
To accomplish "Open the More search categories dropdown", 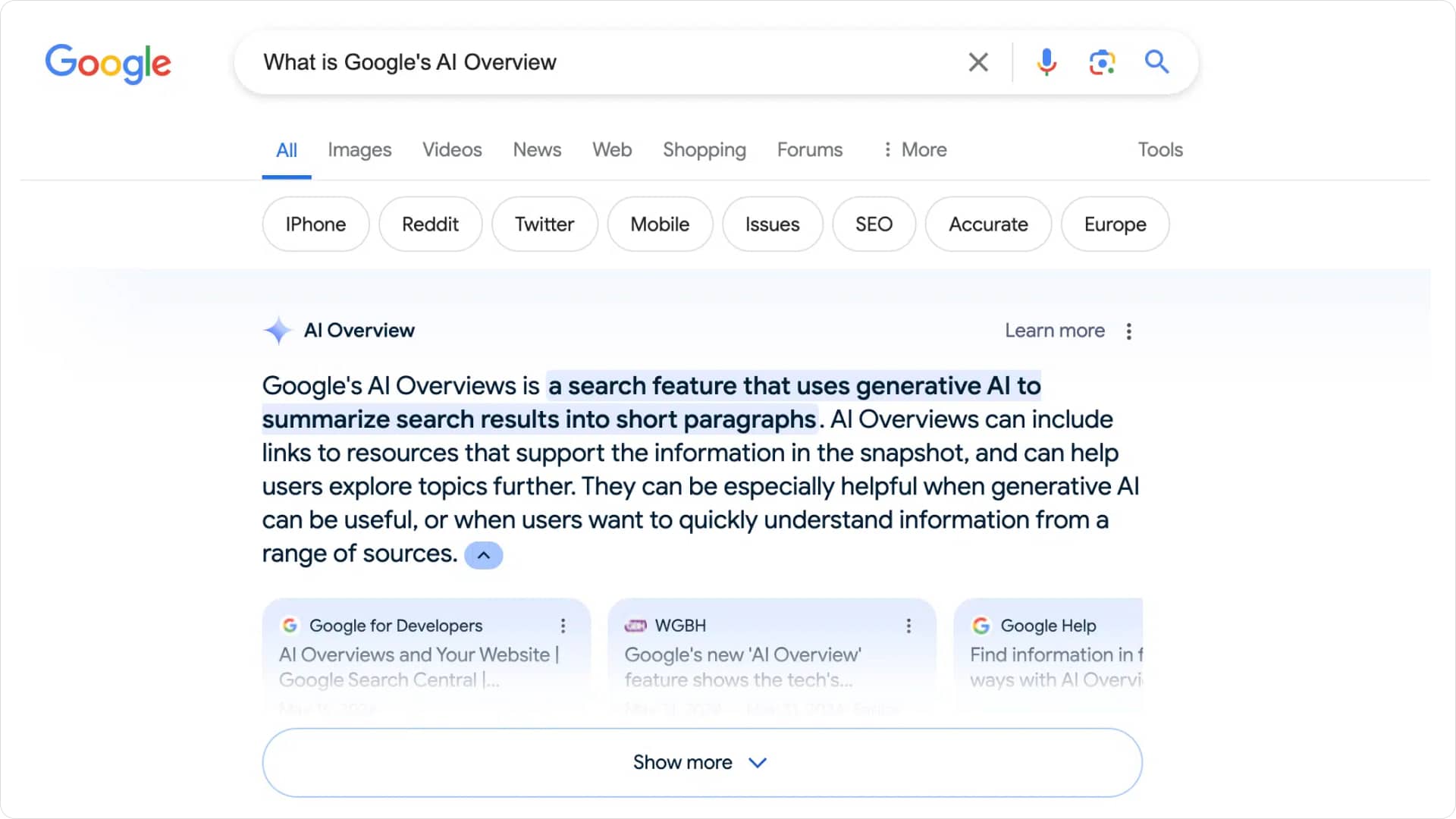I will [x=915, y=149].
